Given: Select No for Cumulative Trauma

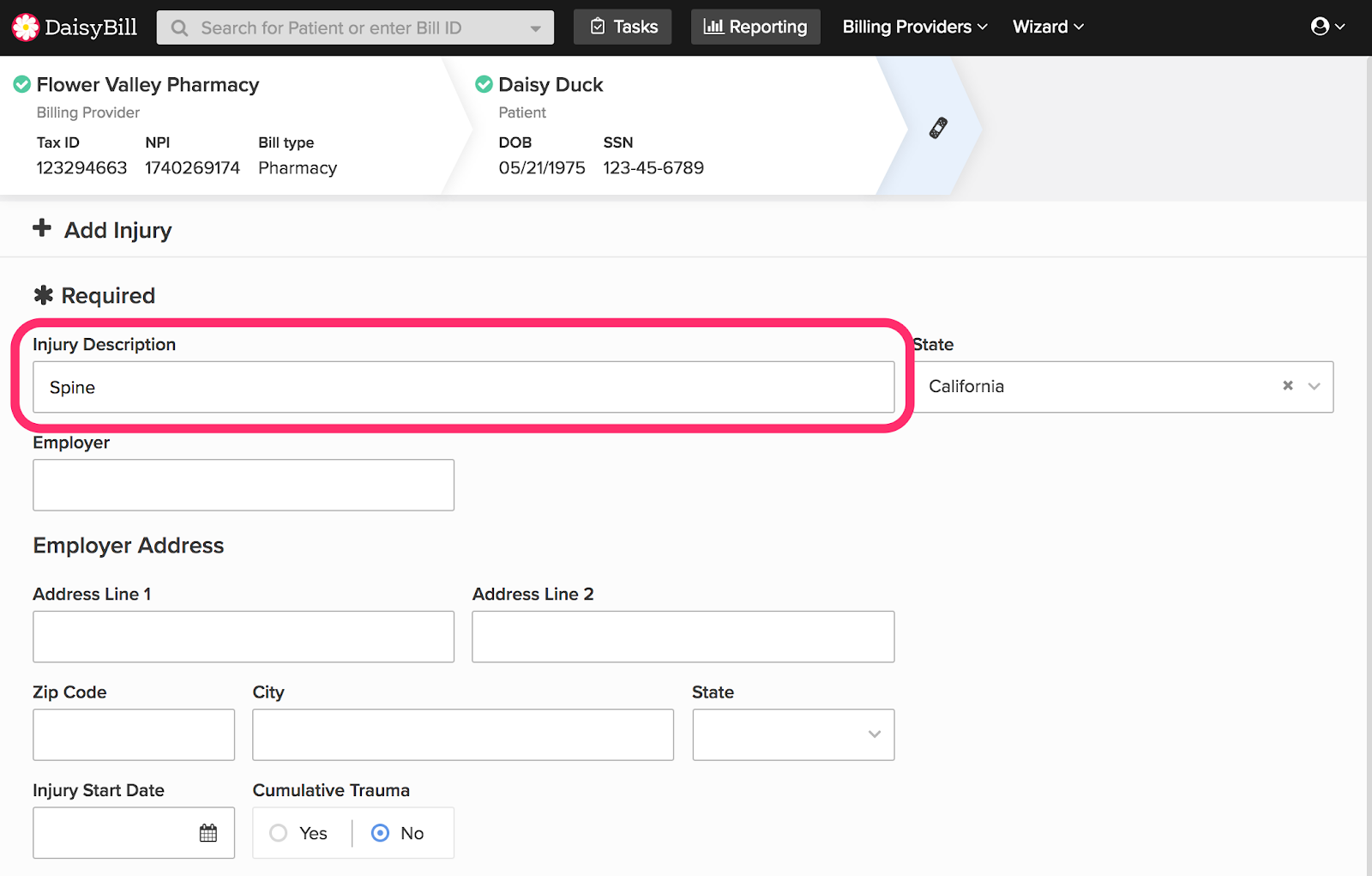Looking at the screenshot, I should coord(398,833).
